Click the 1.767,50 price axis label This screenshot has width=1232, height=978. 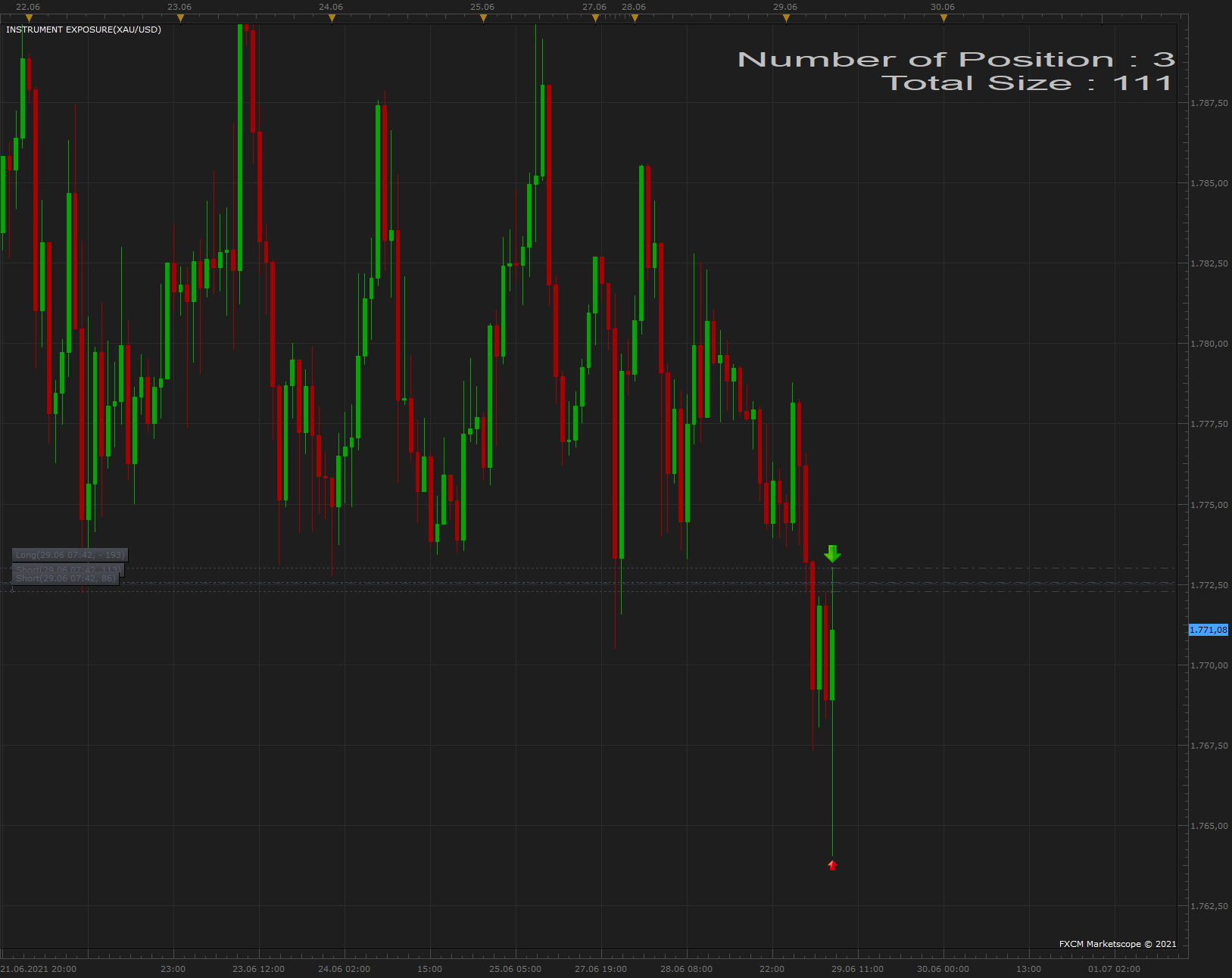[1209, 746]
